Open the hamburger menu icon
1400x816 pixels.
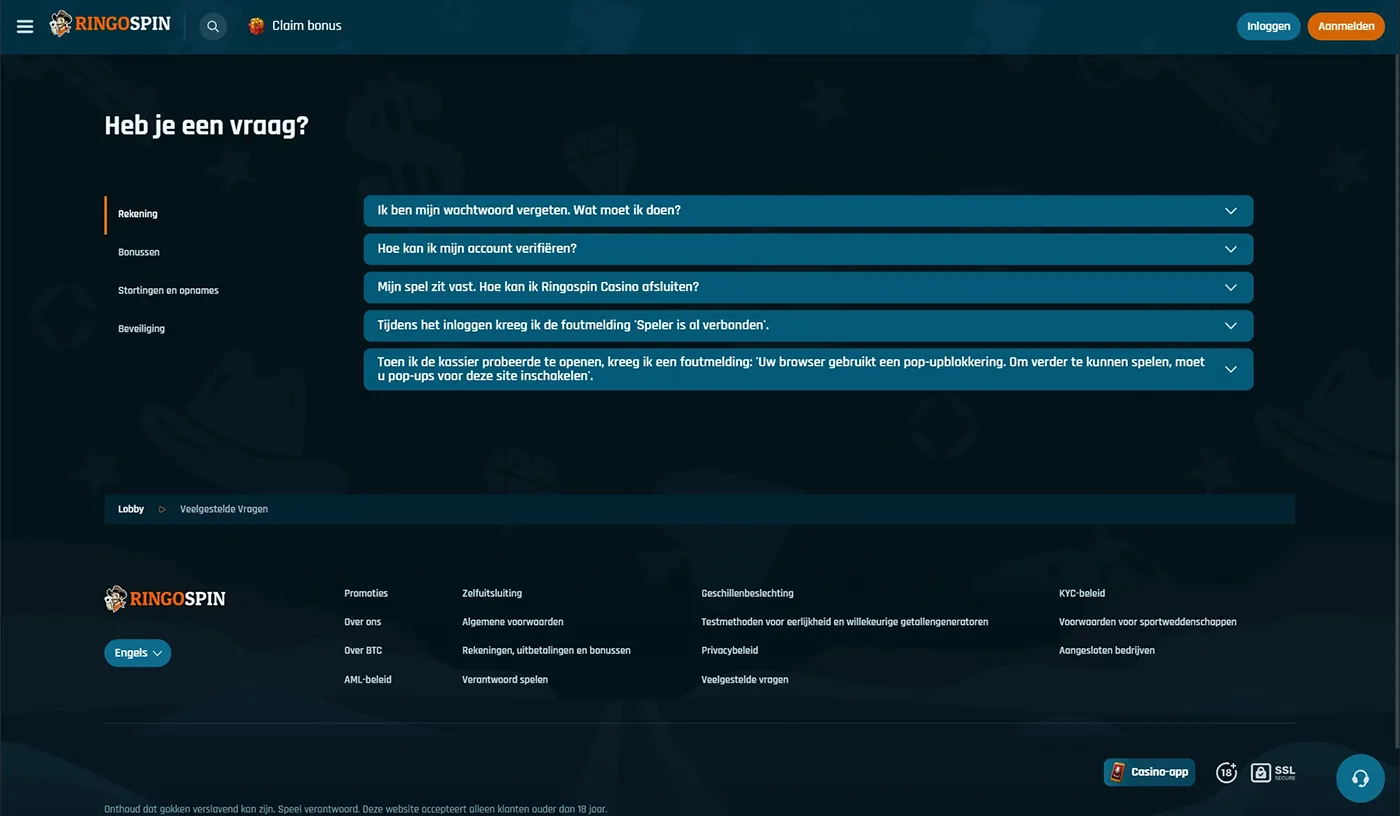pyautogui.click(x=25, y=26)
